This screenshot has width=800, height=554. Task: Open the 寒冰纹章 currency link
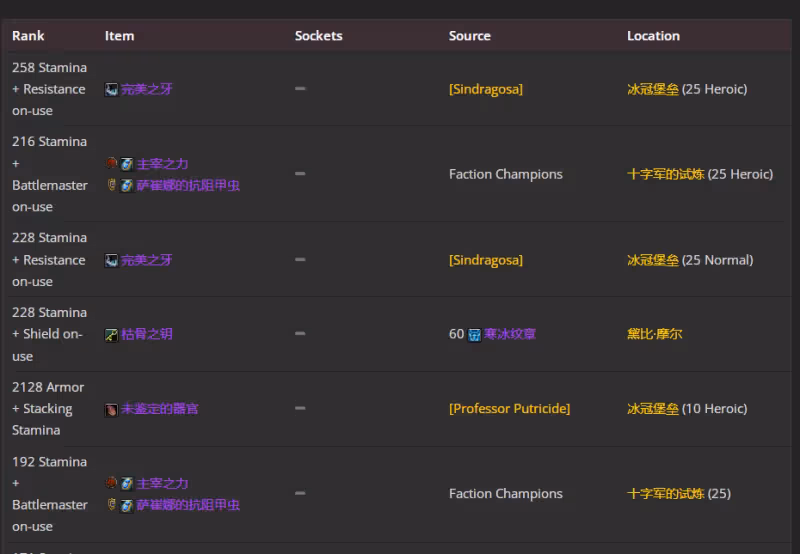[510, 334]
